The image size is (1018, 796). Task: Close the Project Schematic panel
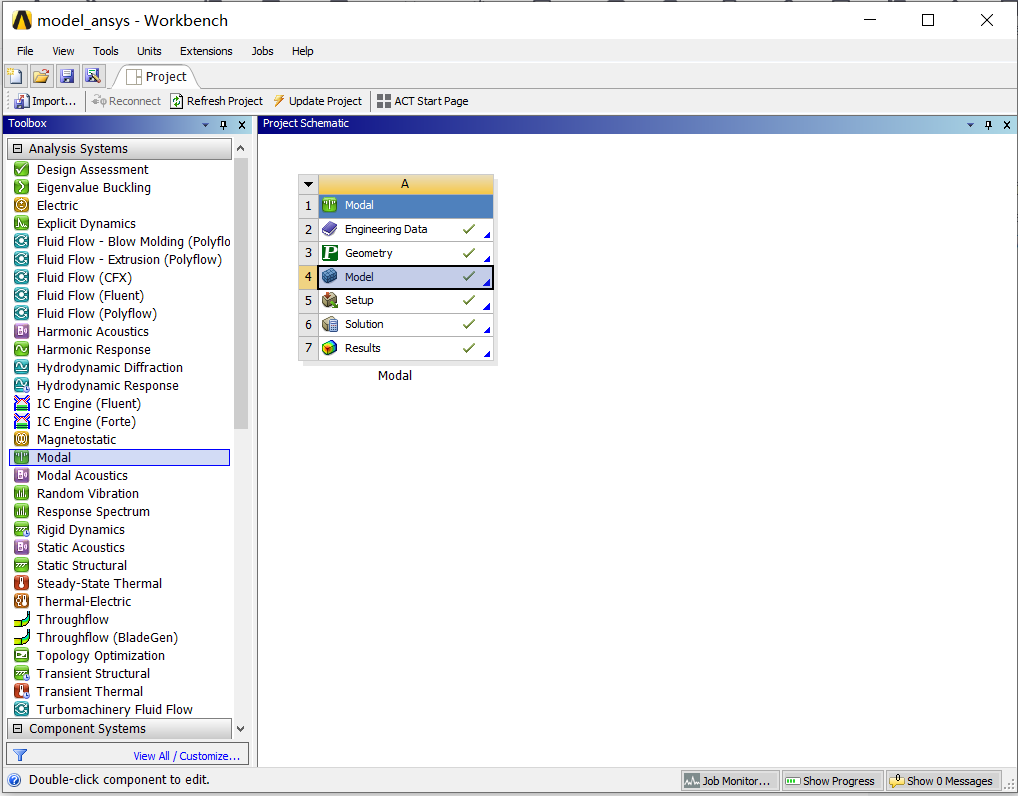(x=1007, y=125)
